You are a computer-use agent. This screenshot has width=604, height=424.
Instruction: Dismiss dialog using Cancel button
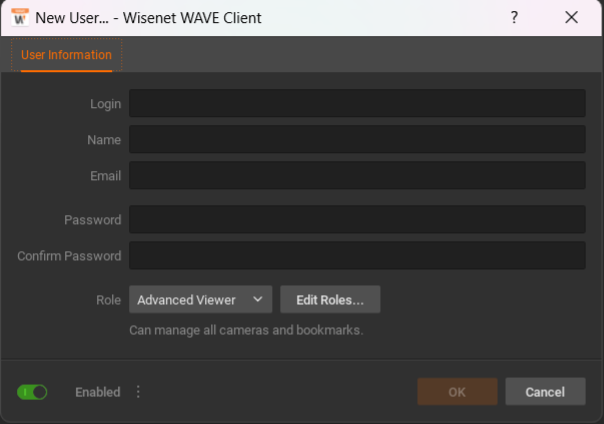[x=545, y=391]
